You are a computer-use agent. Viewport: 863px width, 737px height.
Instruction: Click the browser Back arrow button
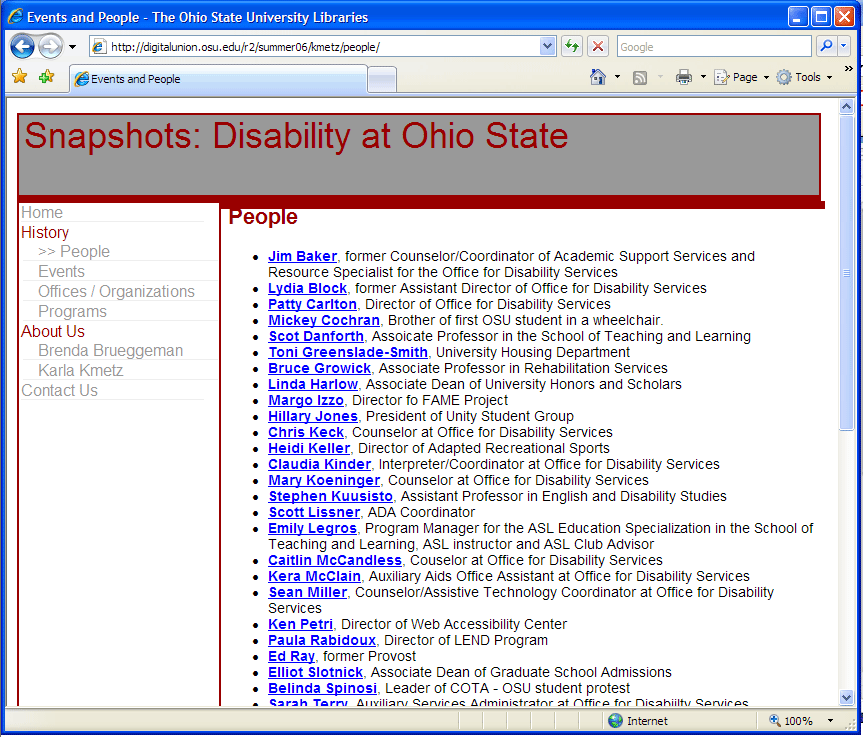pos(22,46)
